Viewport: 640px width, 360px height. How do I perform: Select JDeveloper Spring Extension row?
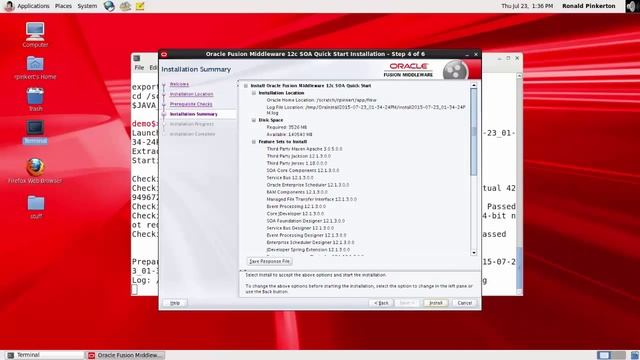point(308,249)
